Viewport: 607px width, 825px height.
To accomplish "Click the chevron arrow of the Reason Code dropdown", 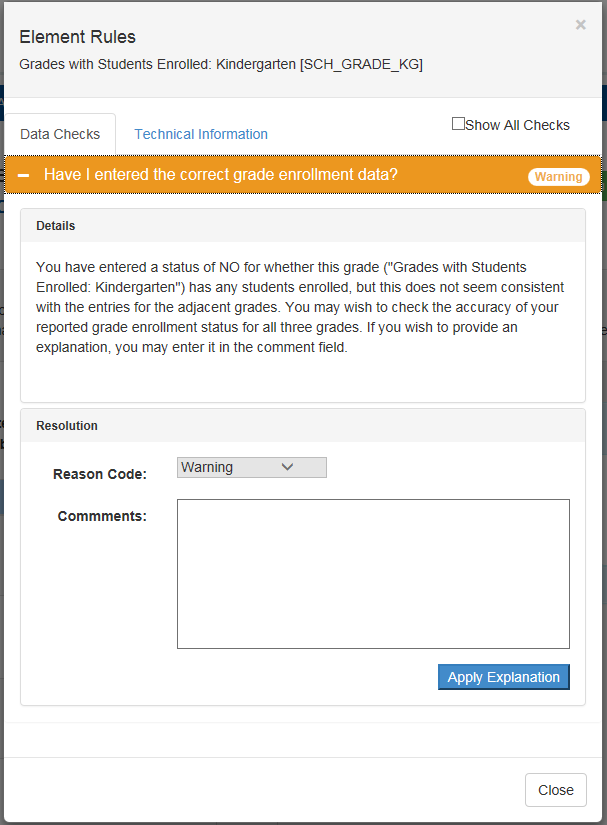I will (x=287, y=467).
